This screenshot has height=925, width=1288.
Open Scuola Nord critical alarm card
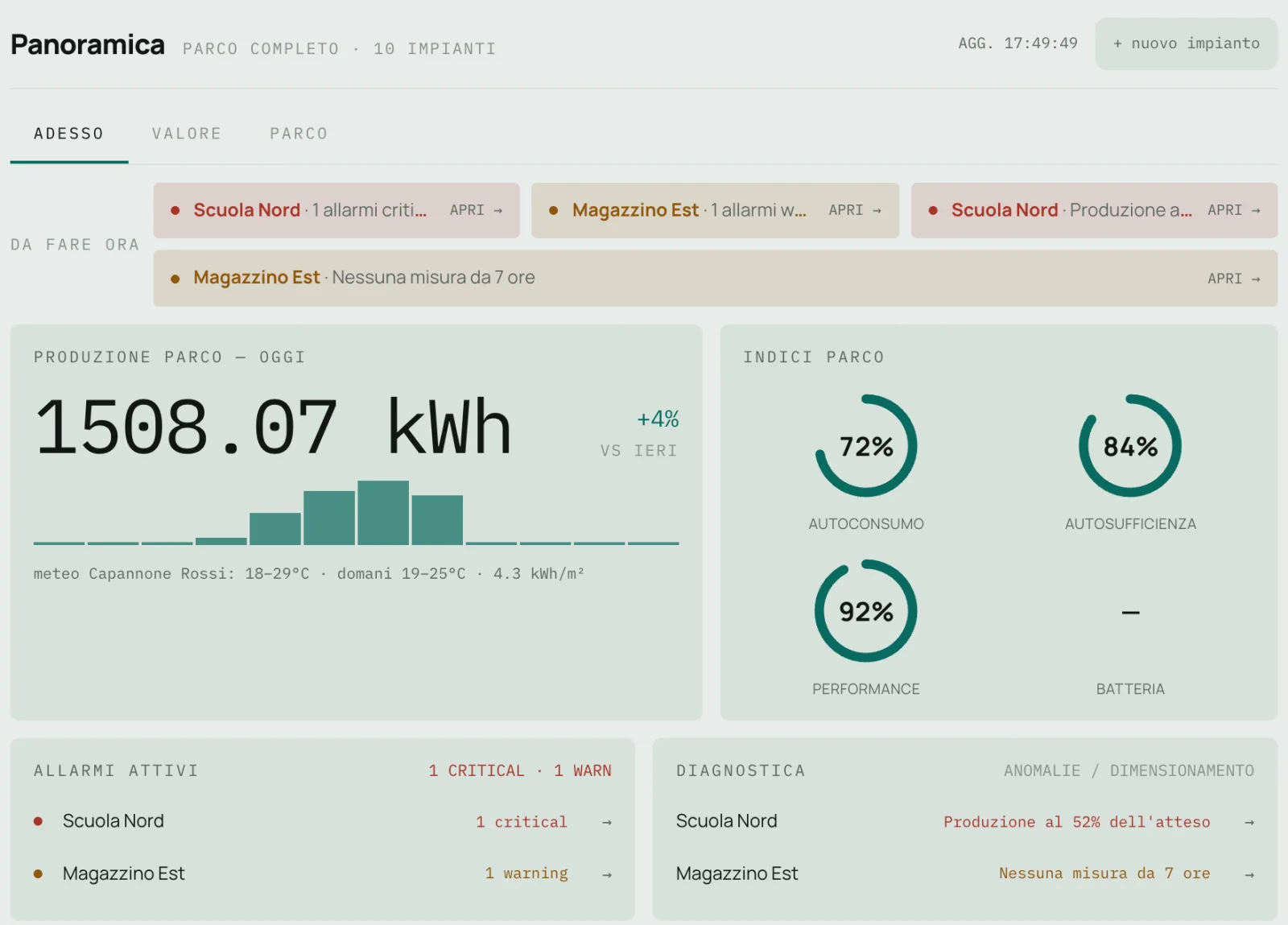click(336, 210)
